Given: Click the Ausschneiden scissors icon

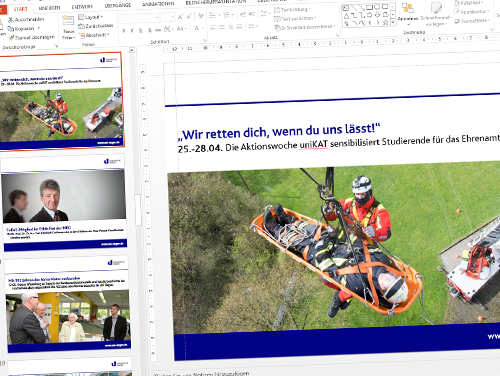Looking at the screenshot, I should (x=11, y=20).
